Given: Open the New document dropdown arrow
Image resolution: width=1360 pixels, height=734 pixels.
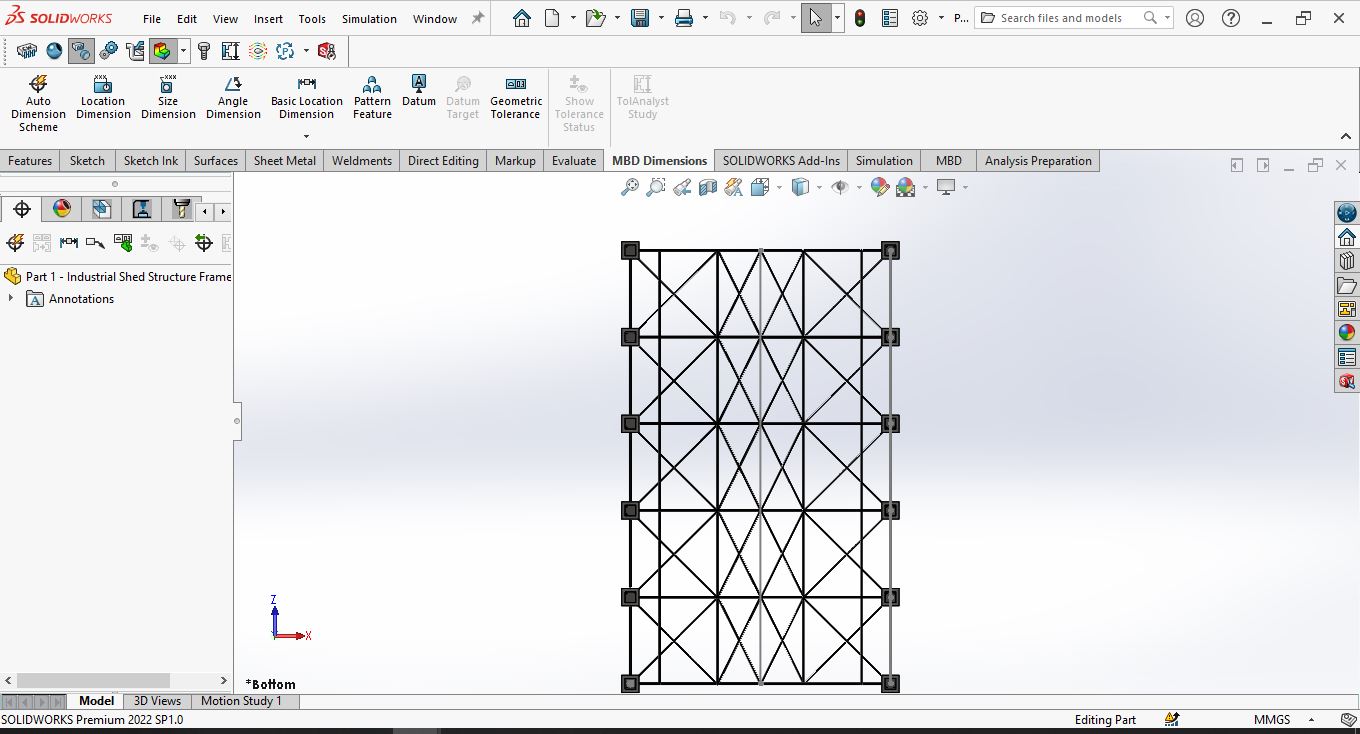Looking at the screenshot, I should pyautogui.click(x=573, y=18).
